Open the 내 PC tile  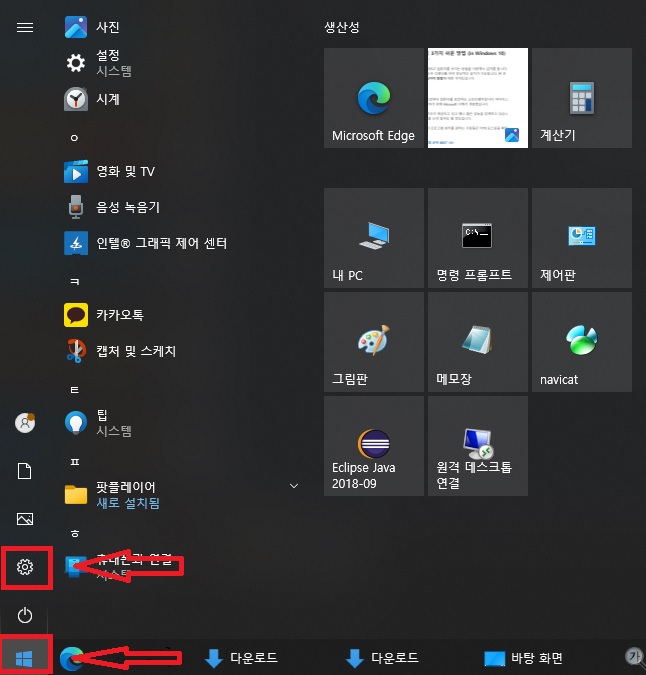(373, 238)
